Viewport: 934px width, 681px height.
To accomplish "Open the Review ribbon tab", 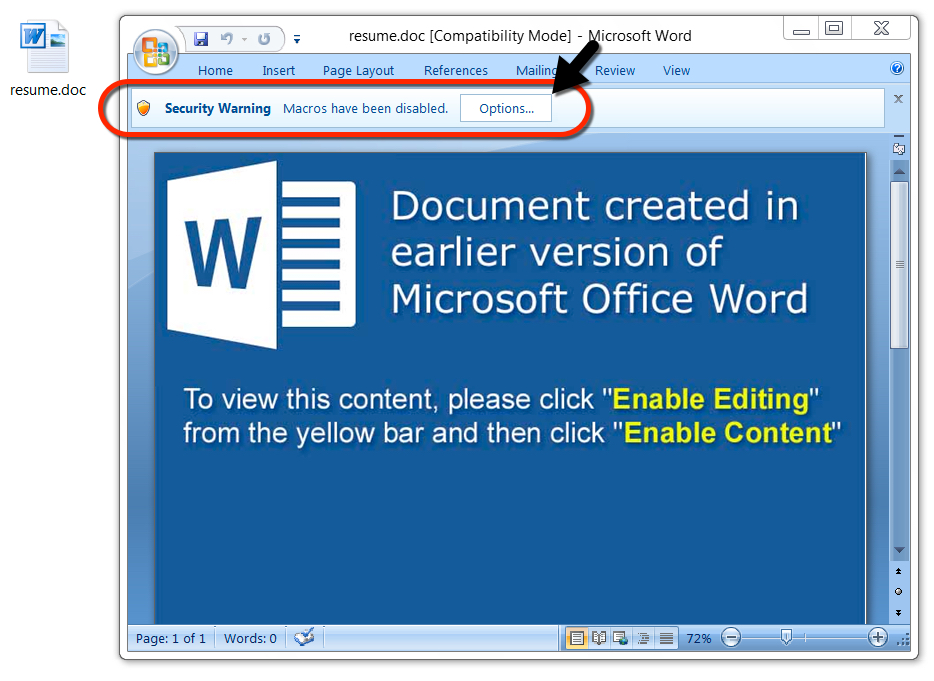I will pyautogui.click(x=615, y=70).
